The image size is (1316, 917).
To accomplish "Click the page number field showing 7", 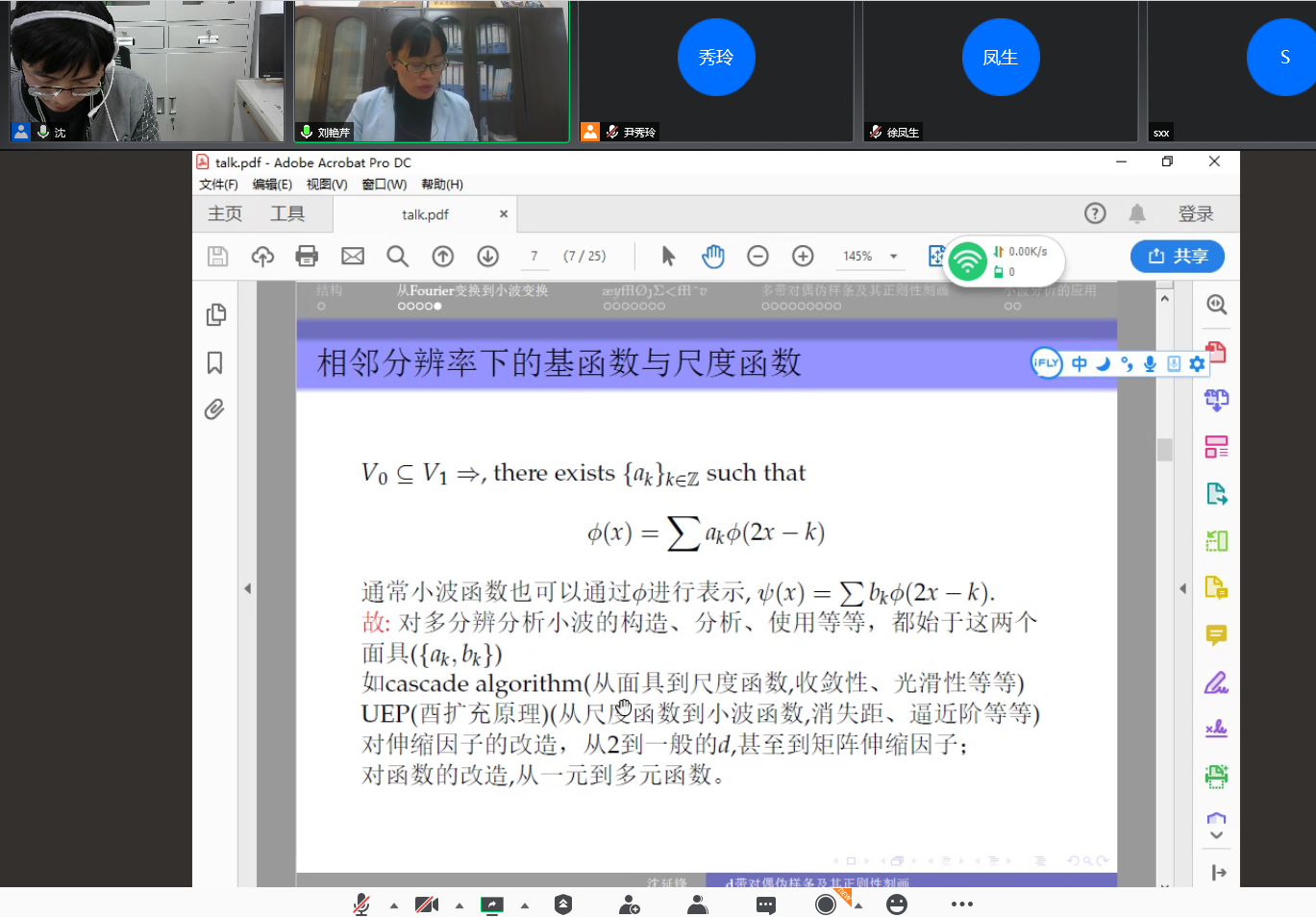I will (x=534, y=256).
